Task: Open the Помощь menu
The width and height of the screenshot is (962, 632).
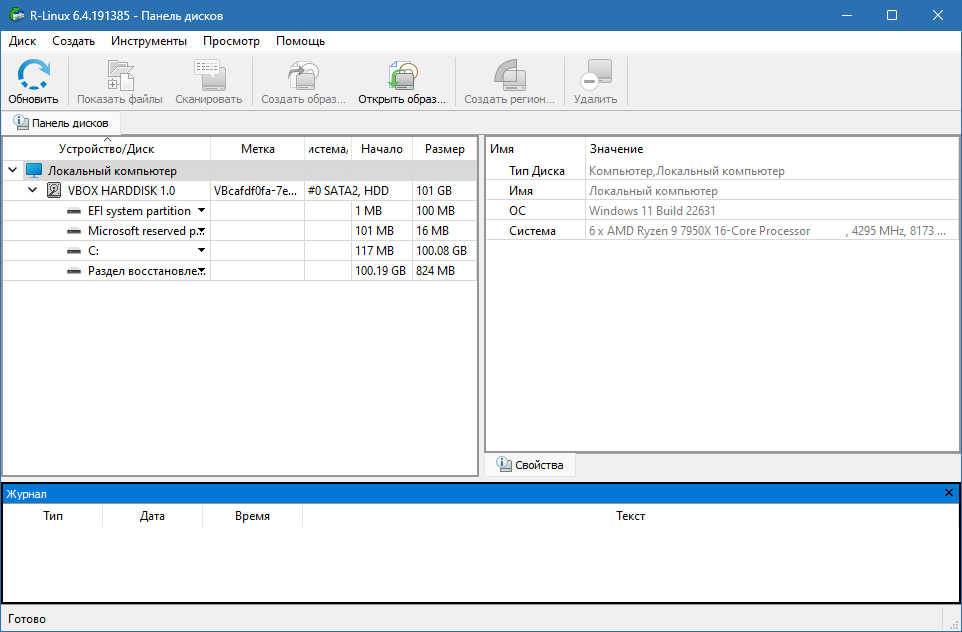Action: click(x=301, y=41)
